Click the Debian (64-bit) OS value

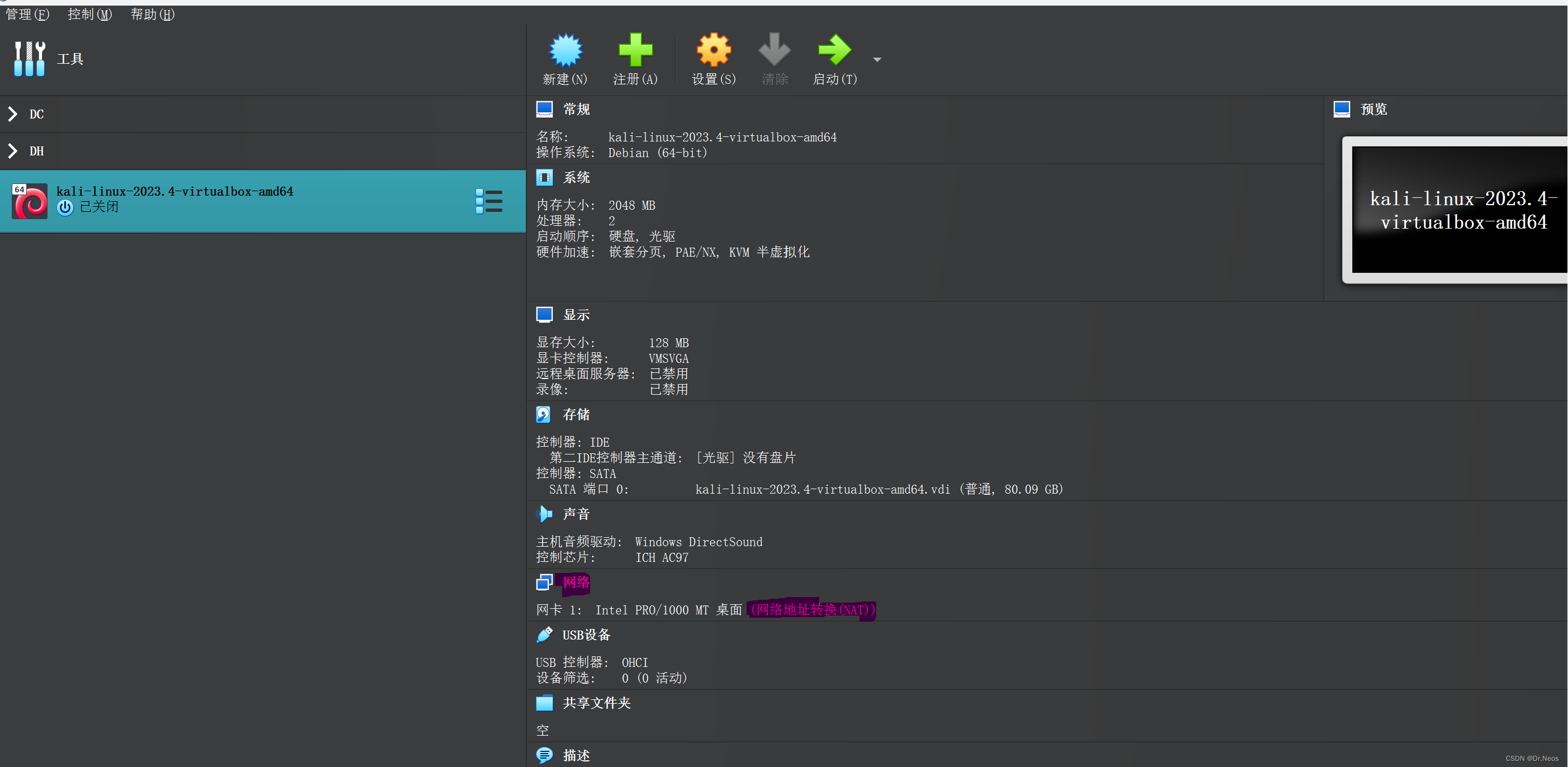point(657,153)
